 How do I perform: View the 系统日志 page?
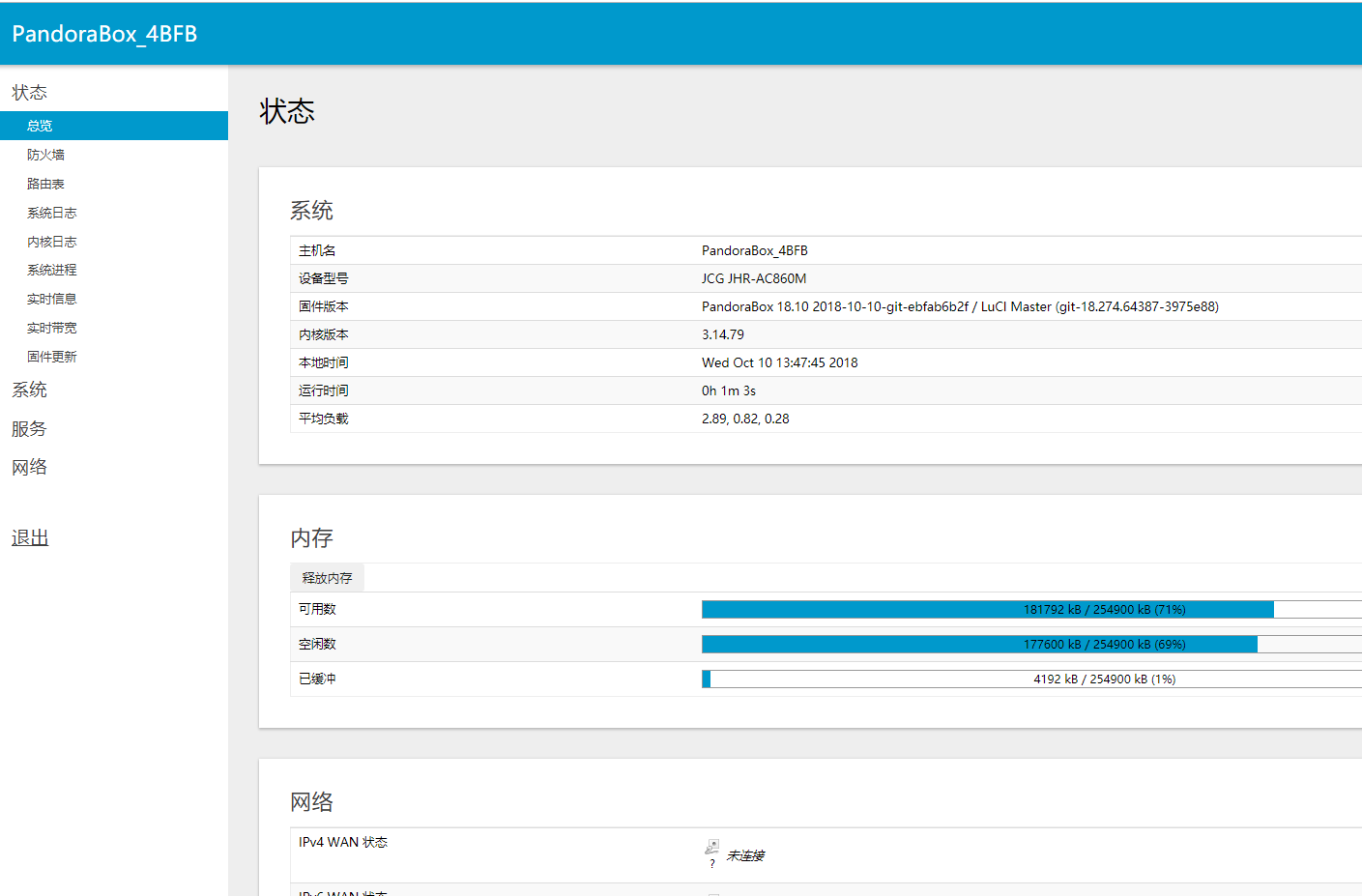coord(51,213)
